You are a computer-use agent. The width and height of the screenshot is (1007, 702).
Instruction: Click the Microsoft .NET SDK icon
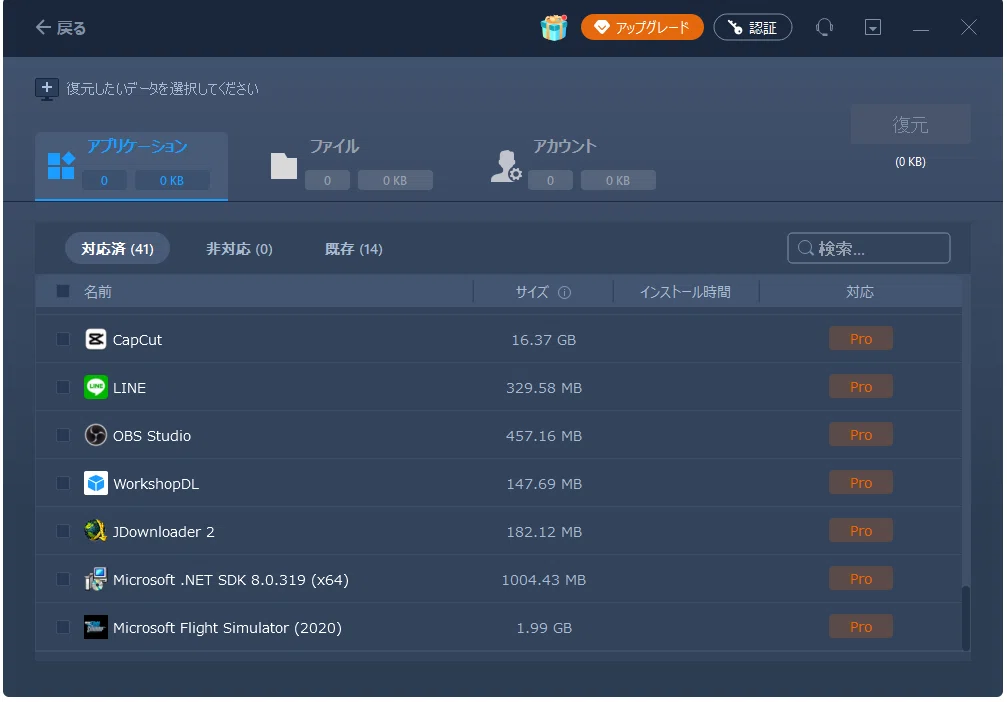pyautogui.click(x=96, y=579)
